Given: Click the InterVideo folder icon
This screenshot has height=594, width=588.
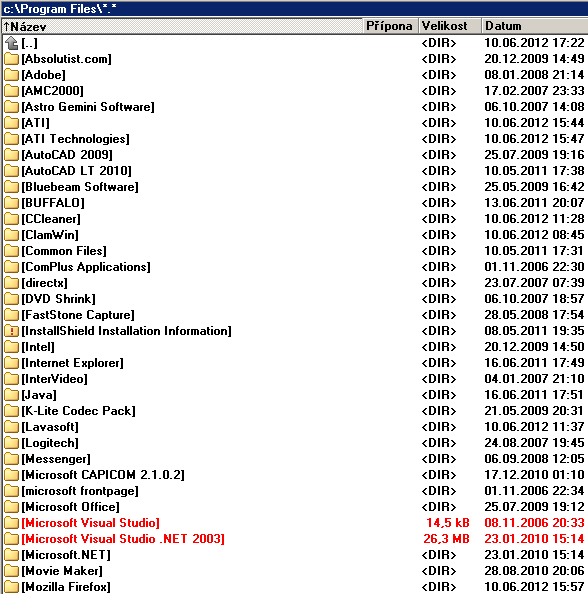Looking at the screenshot, I should (x=12, y=379).
